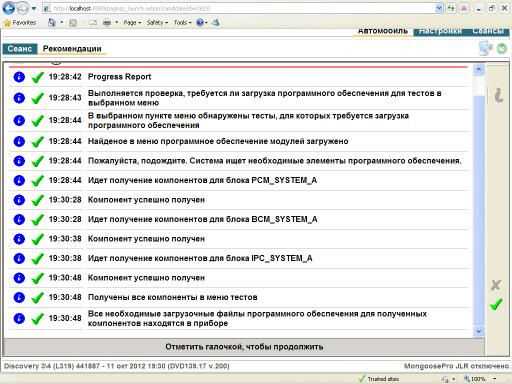Click the 'Отметить галочкой, чтобы продолжить' bar
Viewport: 512px width, 384px height.
coord(244,347)
